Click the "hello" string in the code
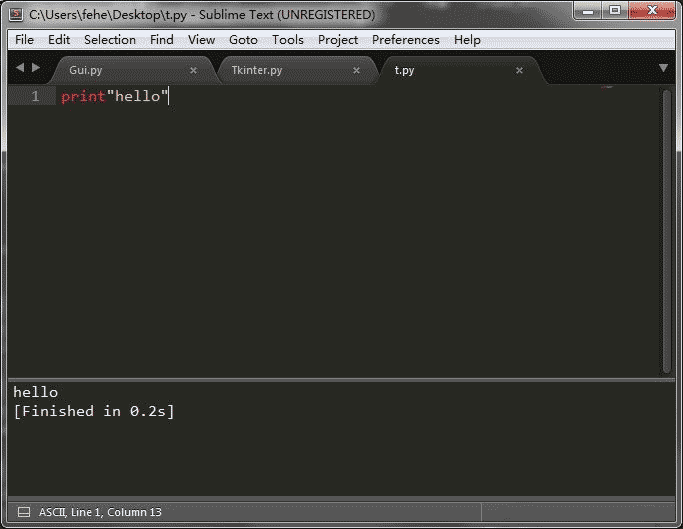 click(137, 96)
